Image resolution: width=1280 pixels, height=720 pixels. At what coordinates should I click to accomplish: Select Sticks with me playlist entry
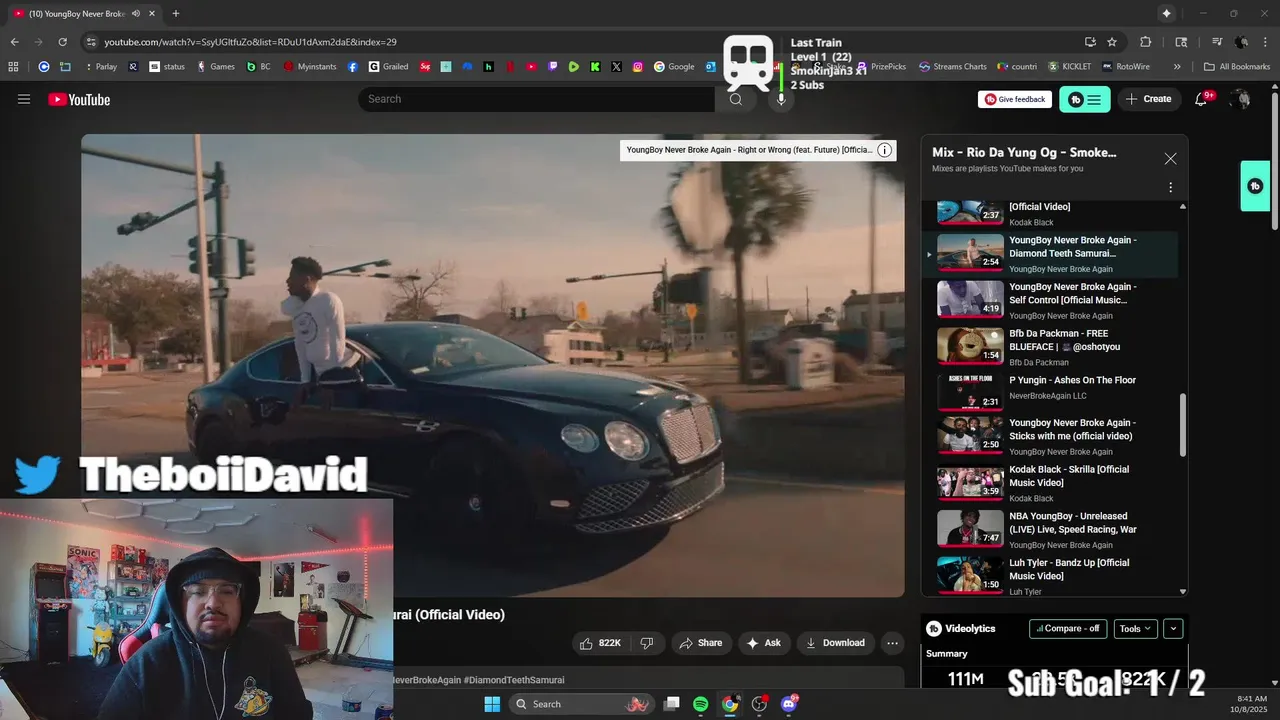(1050, 436)
